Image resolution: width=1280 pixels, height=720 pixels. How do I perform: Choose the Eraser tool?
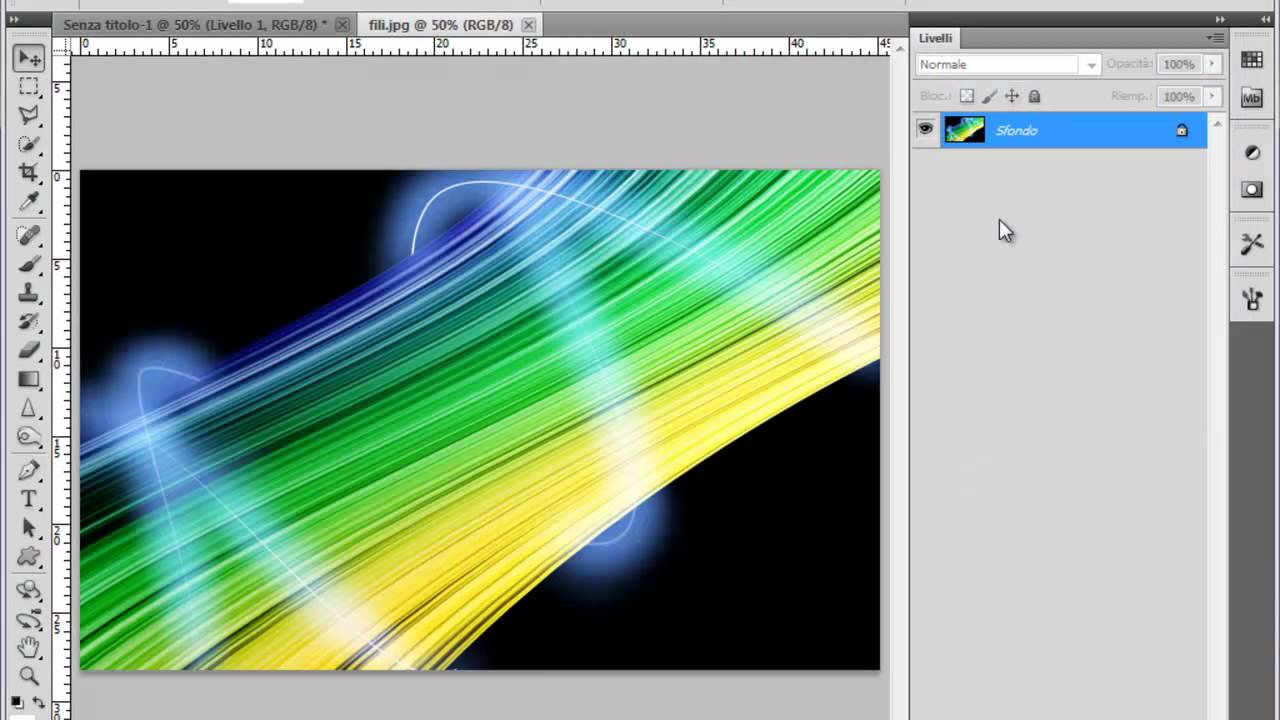click(x=29, y=351)
